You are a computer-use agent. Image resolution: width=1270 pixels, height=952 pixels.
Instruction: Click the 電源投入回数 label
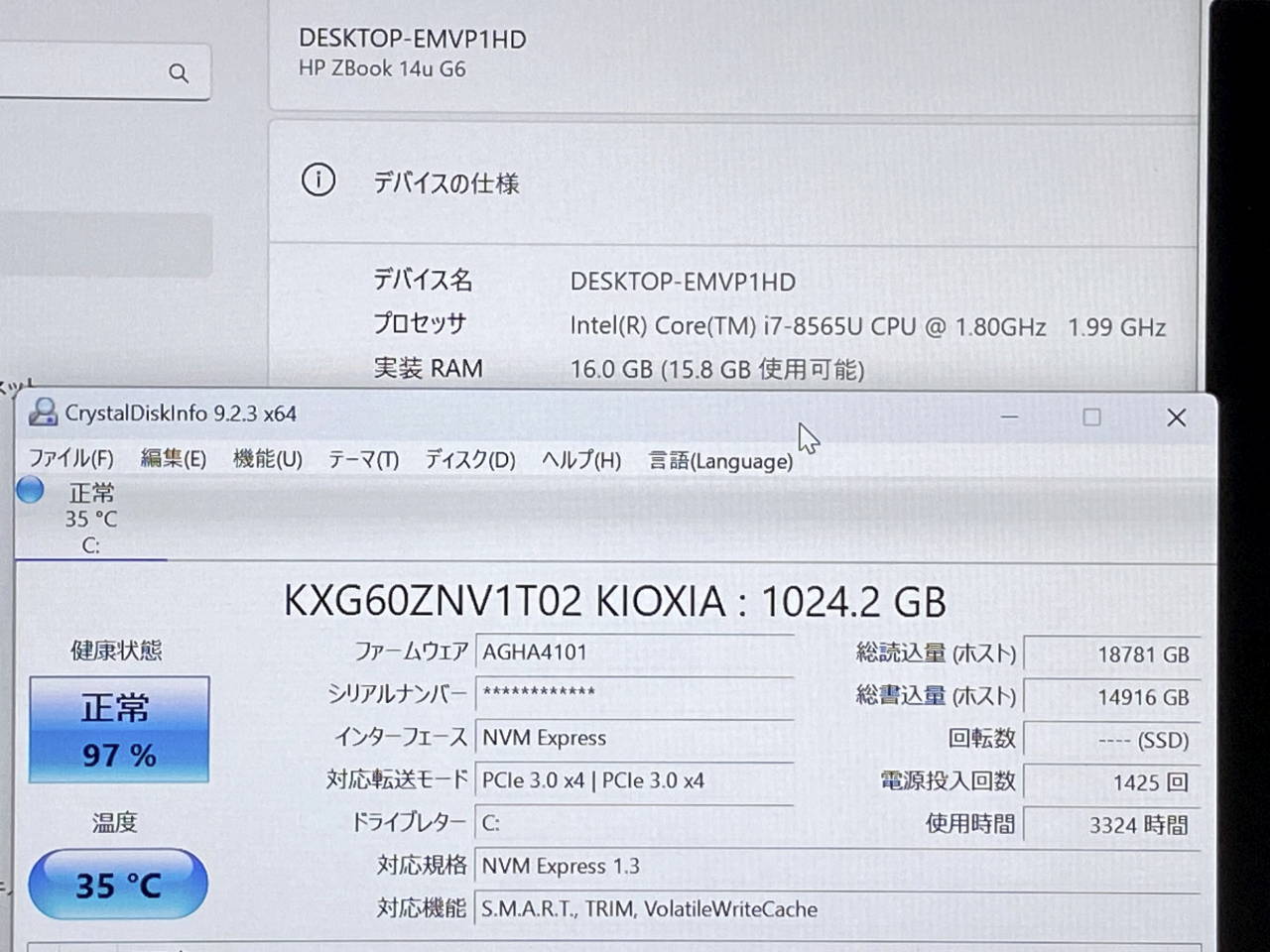coord(949,781)
